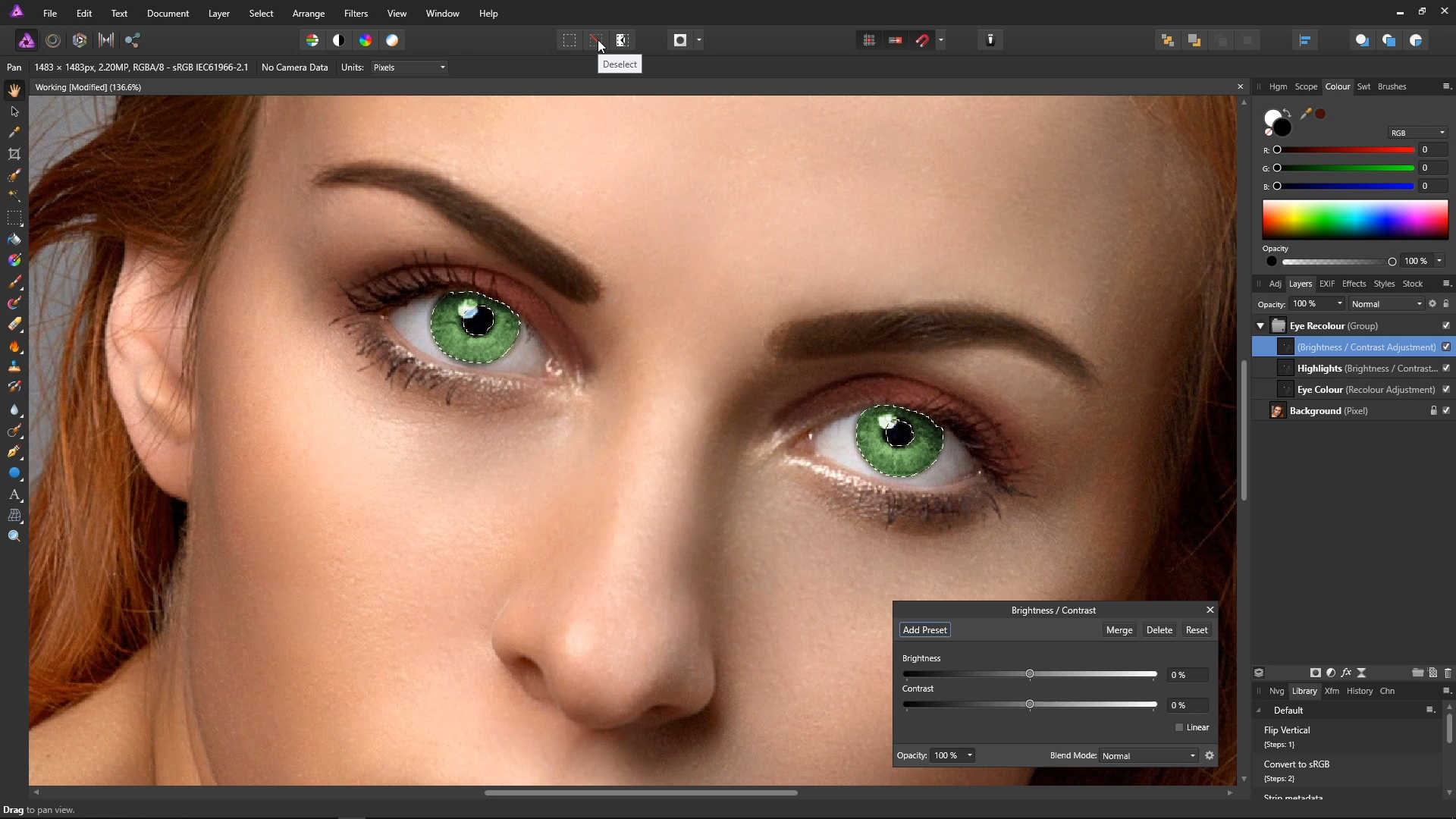Switch to the History tab

pos(1359,691)
